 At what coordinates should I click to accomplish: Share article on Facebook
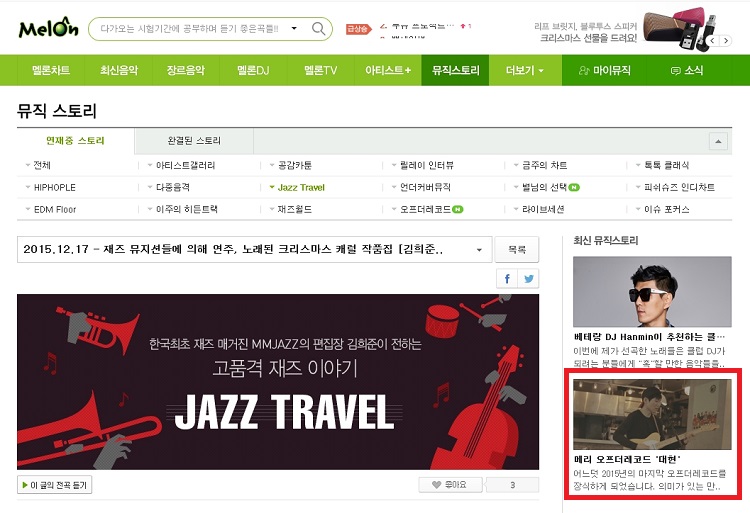pyautogui.click(x=507, y=279)
